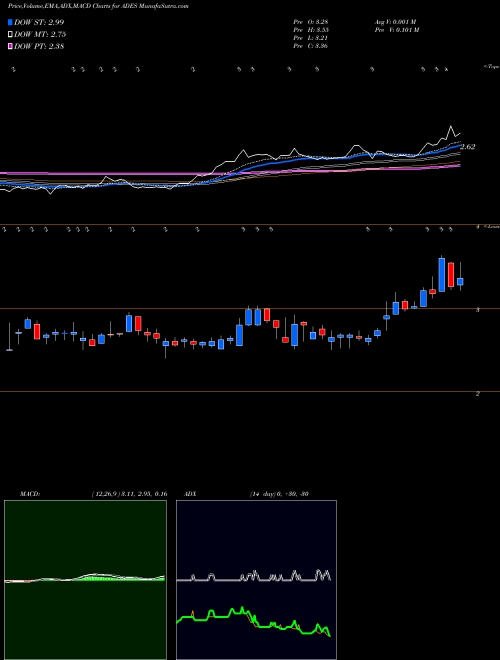
Task: Click the ADX parameters '(14 day) 0, +30, -30'
Action: click(x=279, y=494)
